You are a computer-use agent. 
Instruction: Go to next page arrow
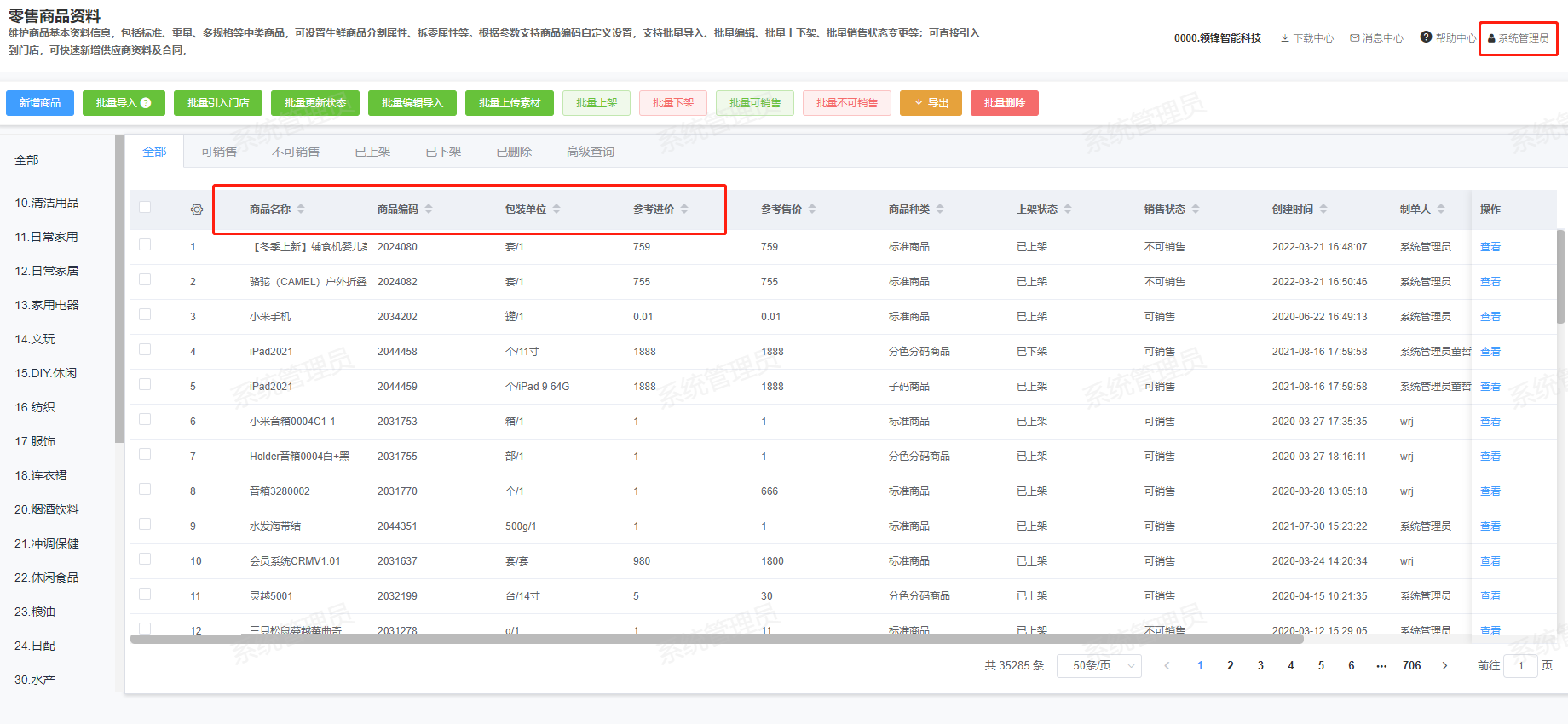pos(1444,666)
